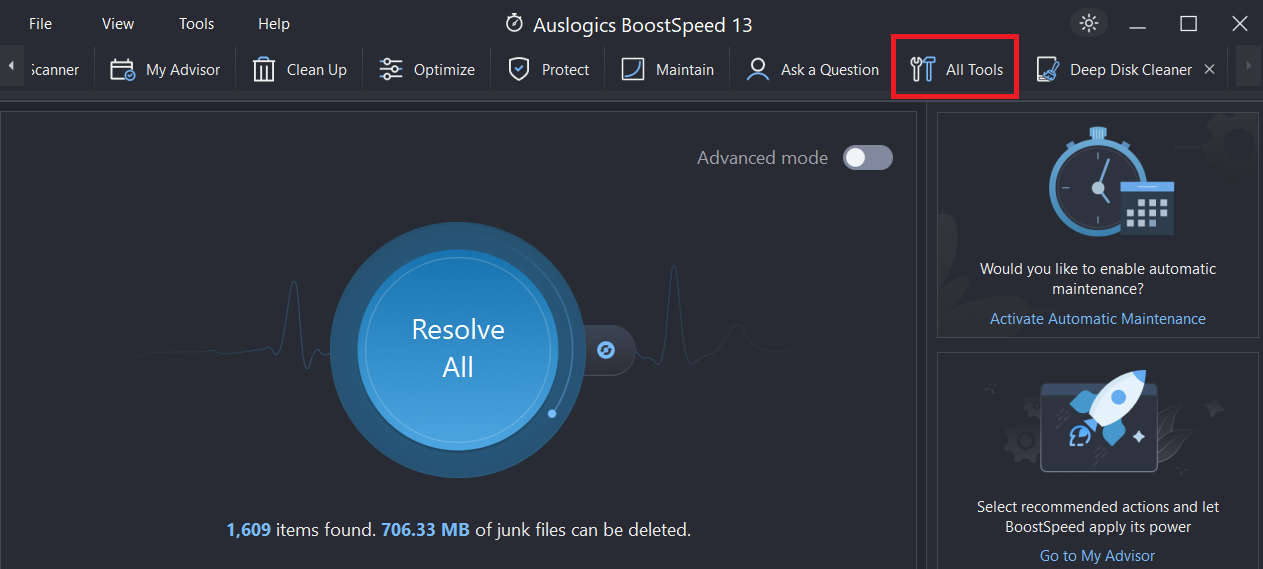Viewport: 1263px width, 569px height.
Task: Switch to the partially hidden Scanner tab
Action: 55,69
